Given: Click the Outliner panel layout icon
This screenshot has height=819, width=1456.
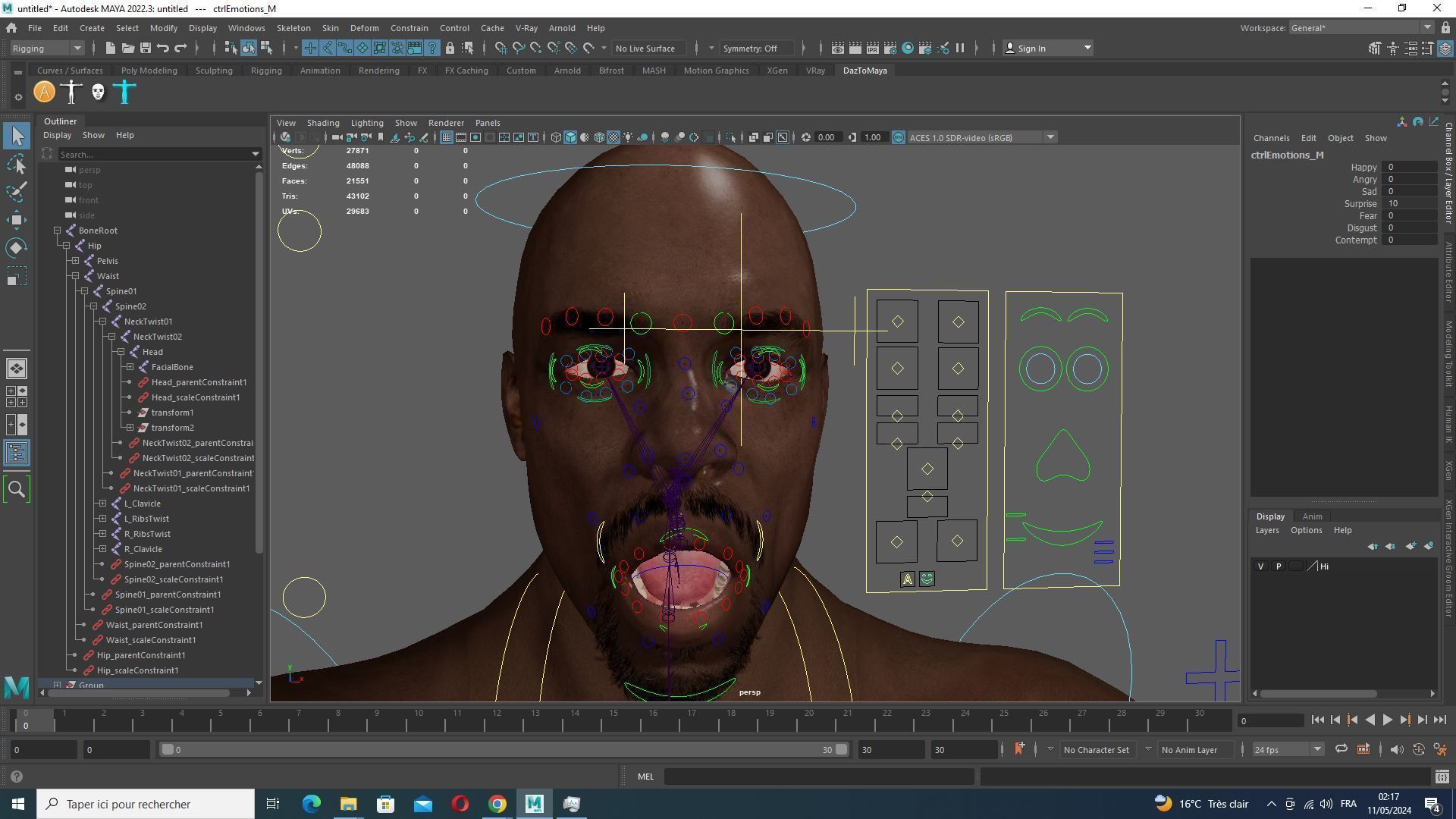Looking at the screenshot, I should tap(17, 453).
